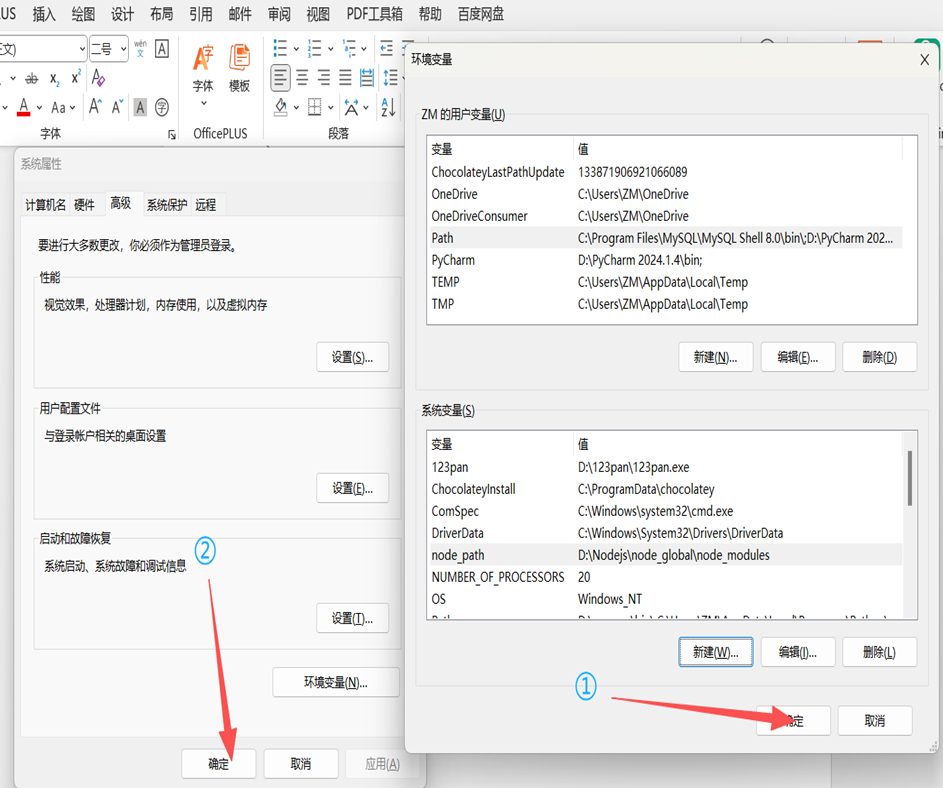Image resolution: width=943 pixels, height=788 pixels.
Task: Select the PyCharm user variable row
Action: (665, 260)
